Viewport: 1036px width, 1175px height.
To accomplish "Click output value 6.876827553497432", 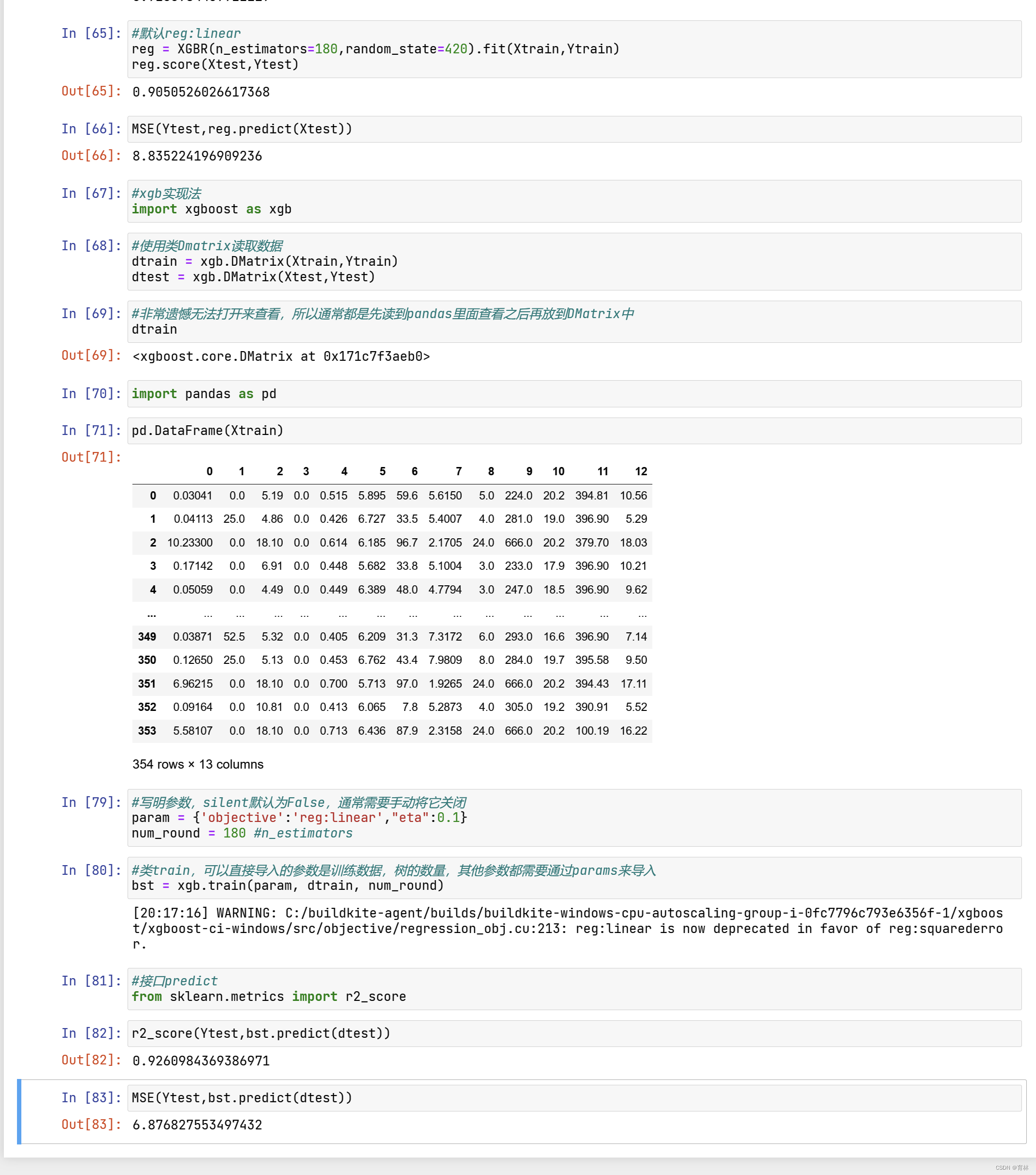I will (x=197, y=1126).
